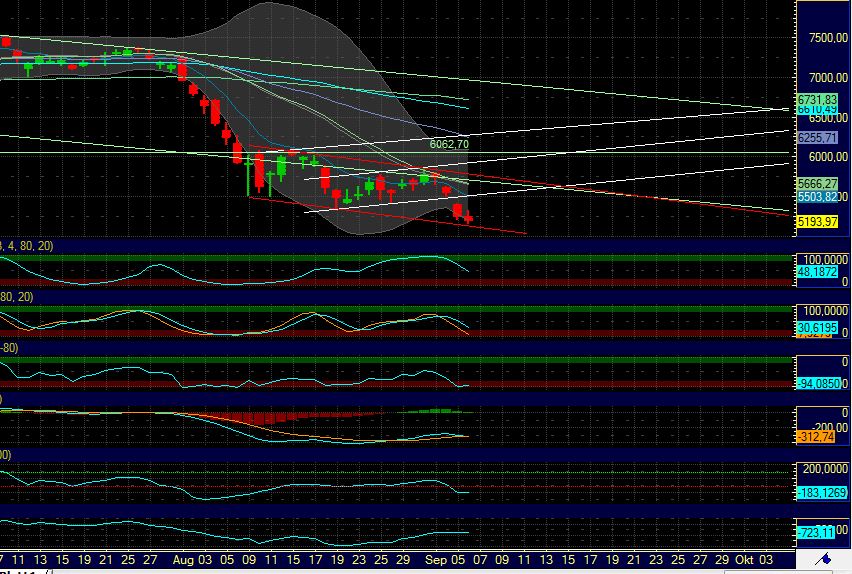
Task: Click the -723,11 value in the bottom panel
Action: [816, 530]
